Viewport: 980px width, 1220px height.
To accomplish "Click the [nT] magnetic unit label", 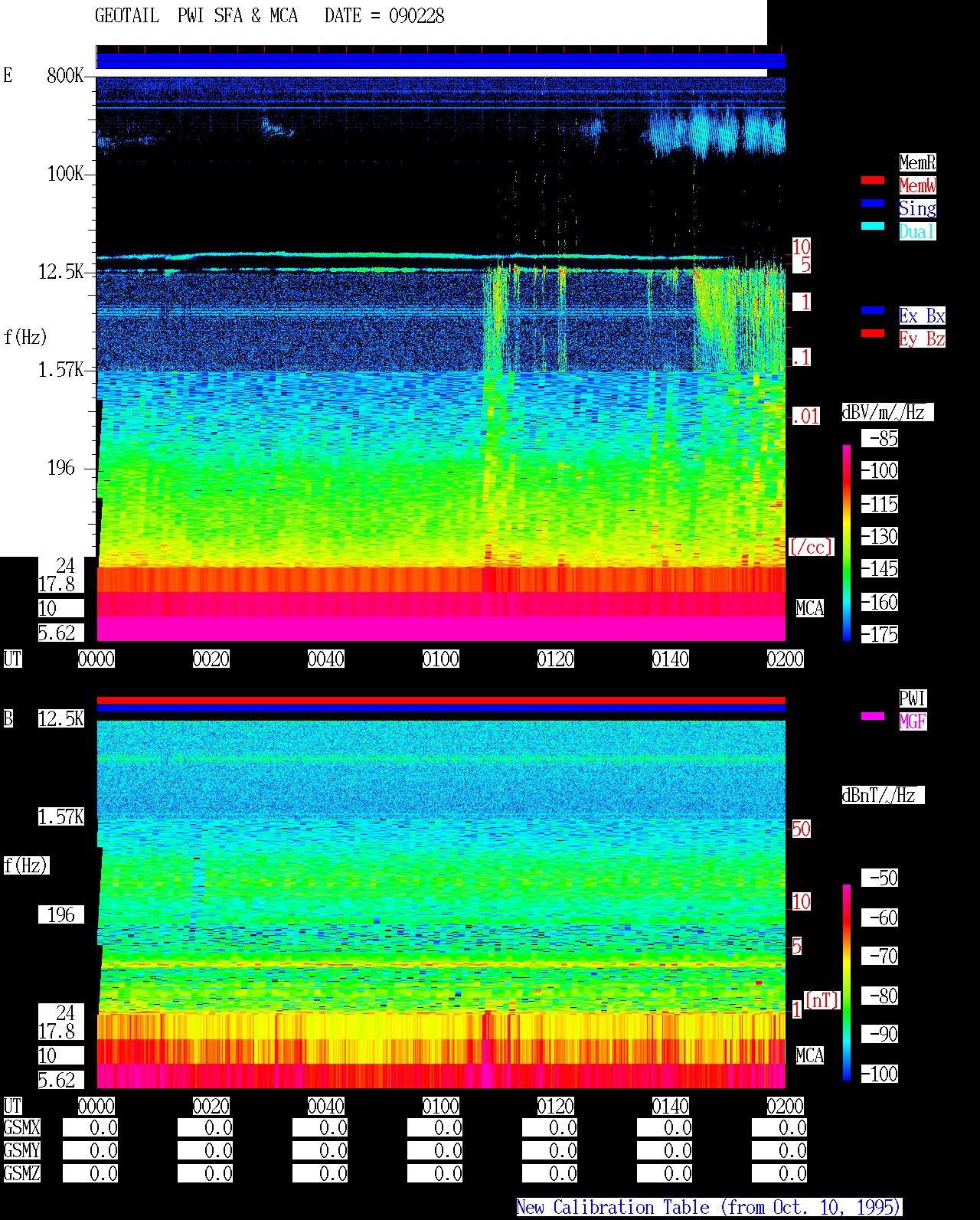I will click(x=822, y=1000).
